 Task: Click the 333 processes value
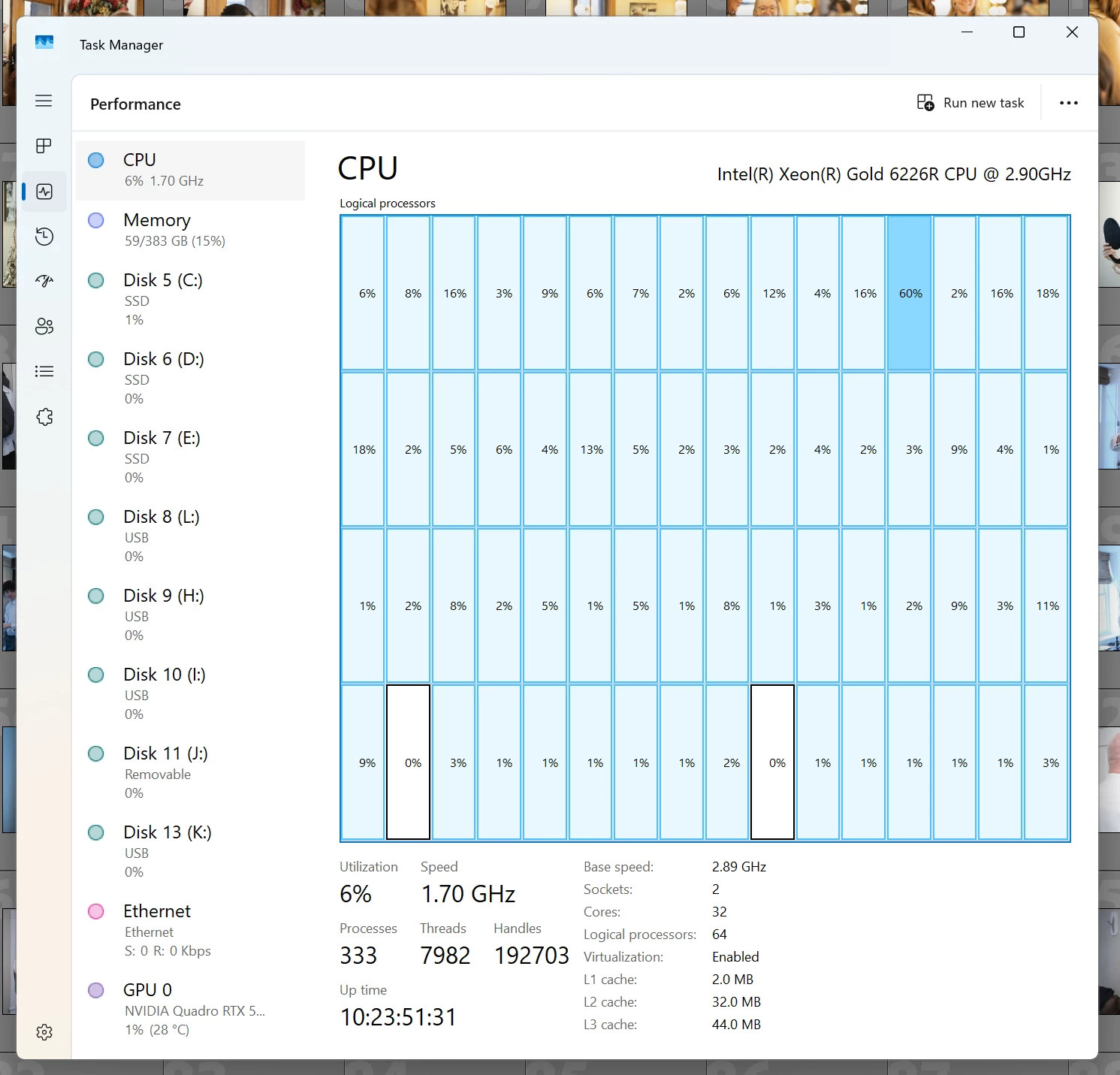click(358, 956)
